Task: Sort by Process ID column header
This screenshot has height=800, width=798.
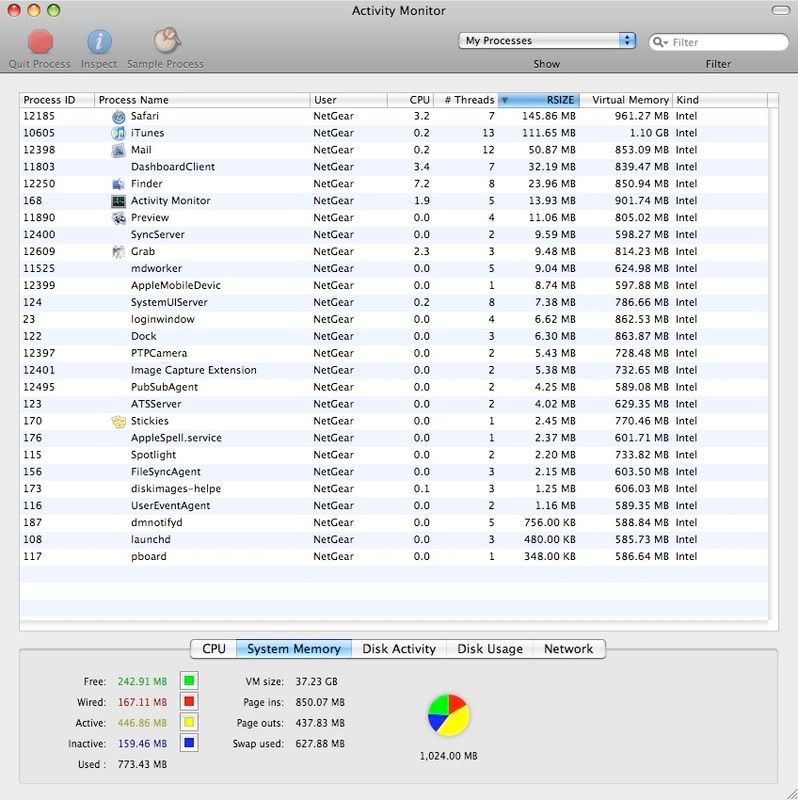Action: [57, 100]
